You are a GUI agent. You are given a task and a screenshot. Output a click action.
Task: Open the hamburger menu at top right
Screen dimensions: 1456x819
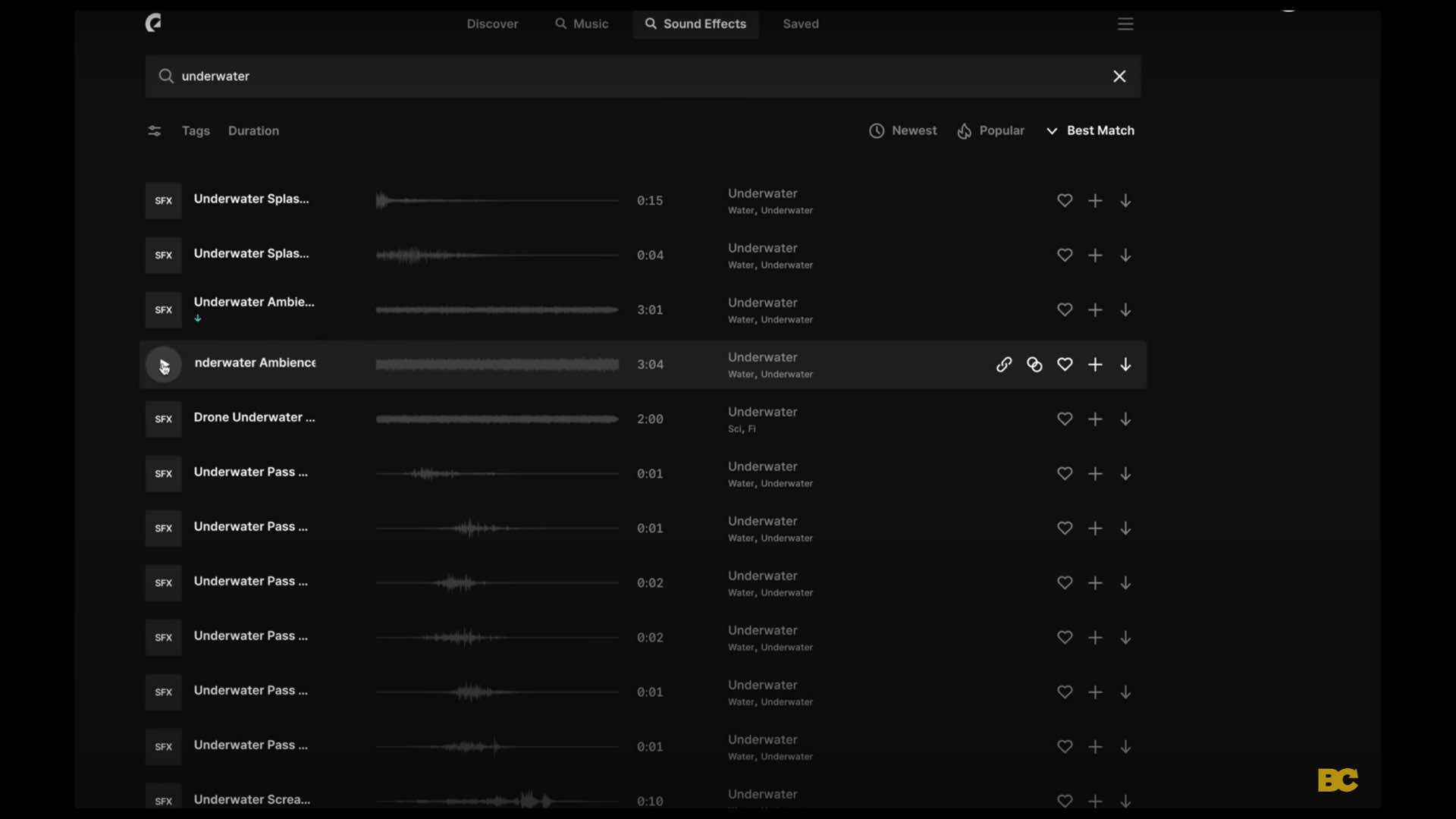1125,24
